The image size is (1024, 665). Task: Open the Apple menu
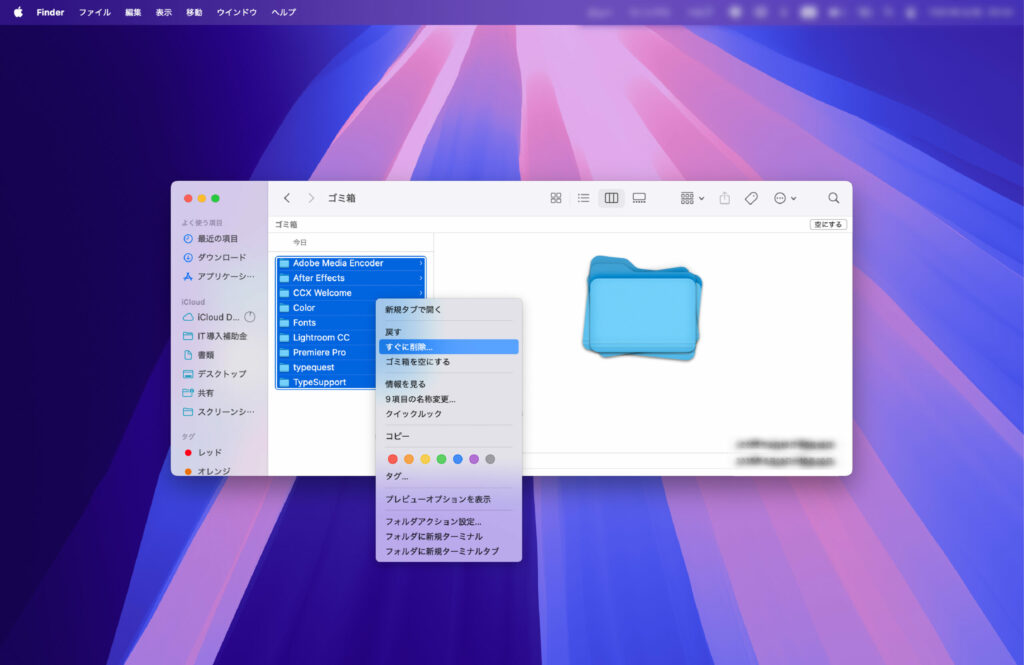click(x=18, y=12)
